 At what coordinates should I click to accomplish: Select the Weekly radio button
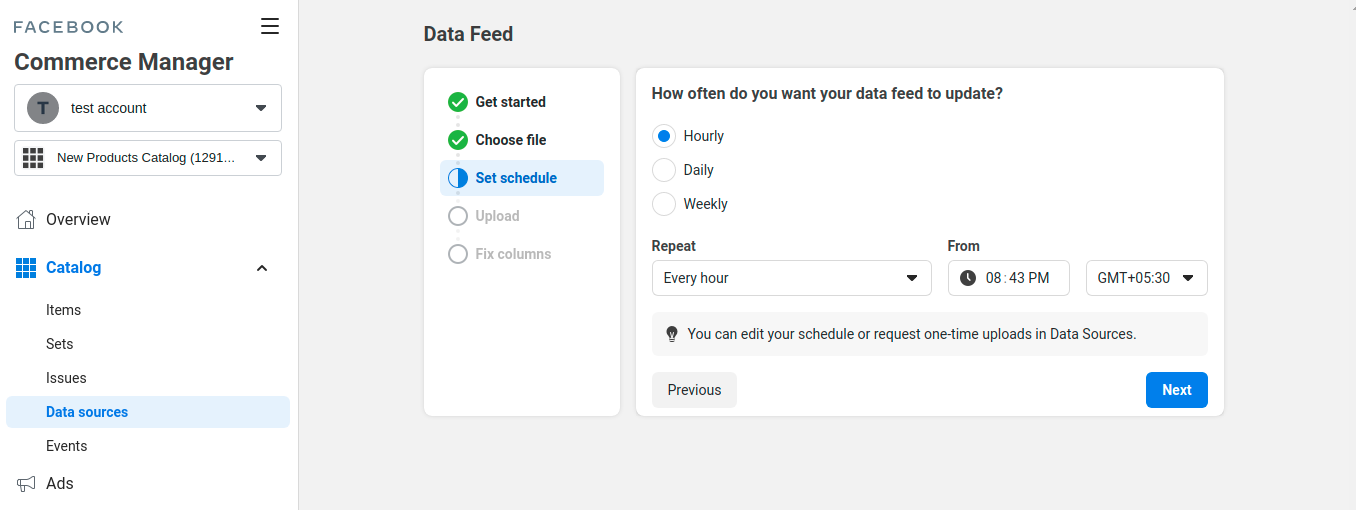[664, 204]
